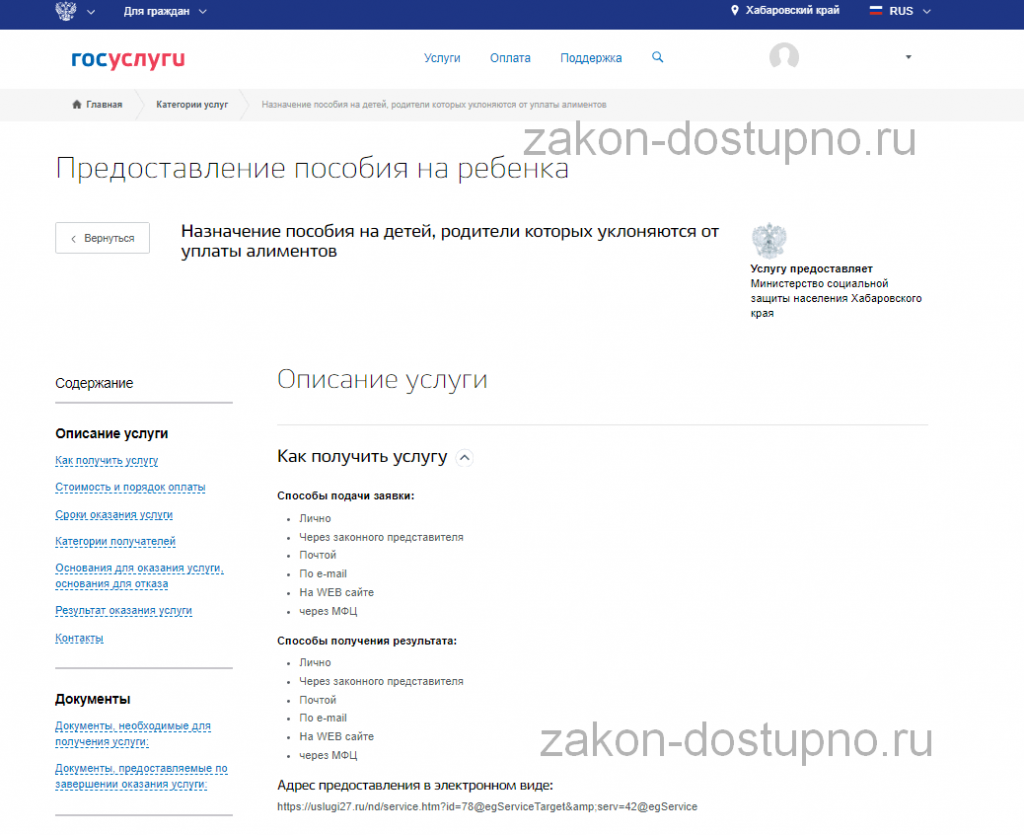Click the ministry emblem beside service provider
This screenshot has height=835, width=1024.
[768, 241]
